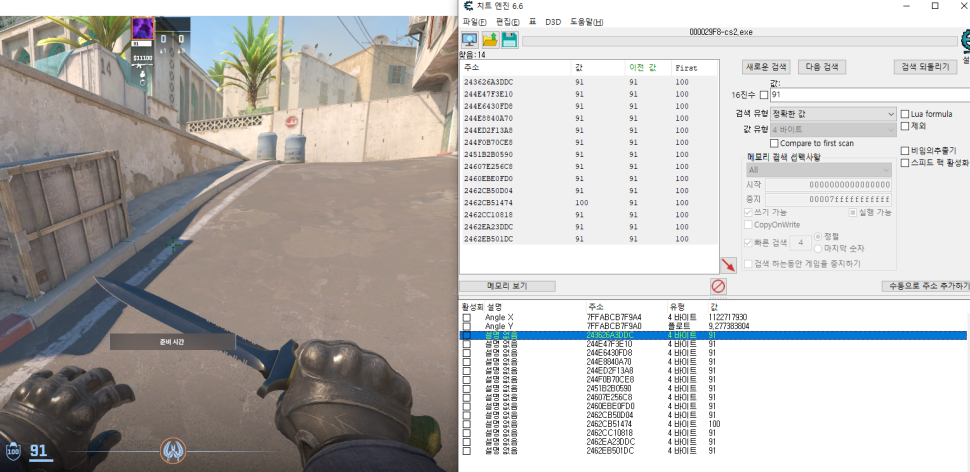Click Angle Y value 9.277383804
Viewport: 970px width, 472px height.
coord(729,326)
